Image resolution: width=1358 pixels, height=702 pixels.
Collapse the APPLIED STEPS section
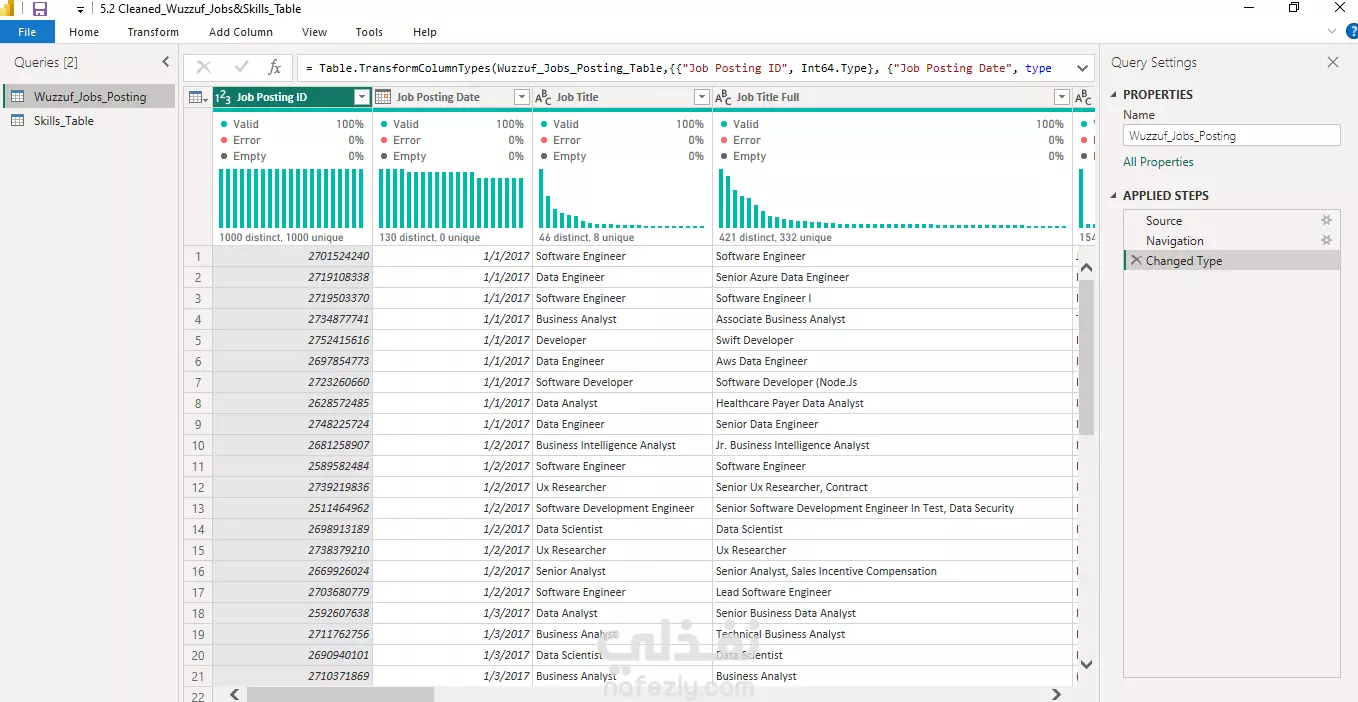tap(1115, 196)
